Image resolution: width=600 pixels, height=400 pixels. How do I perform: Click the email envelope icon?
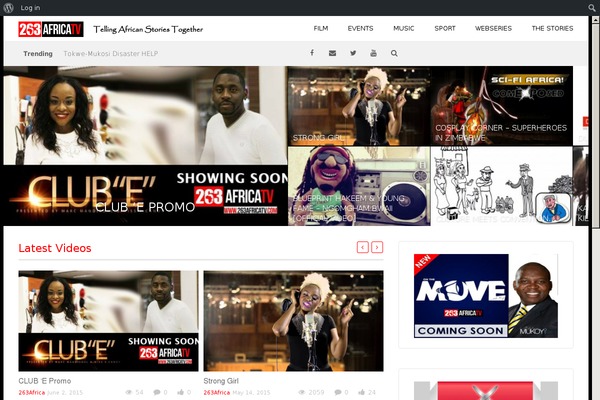pyautogui.click(x=333, y=53)
